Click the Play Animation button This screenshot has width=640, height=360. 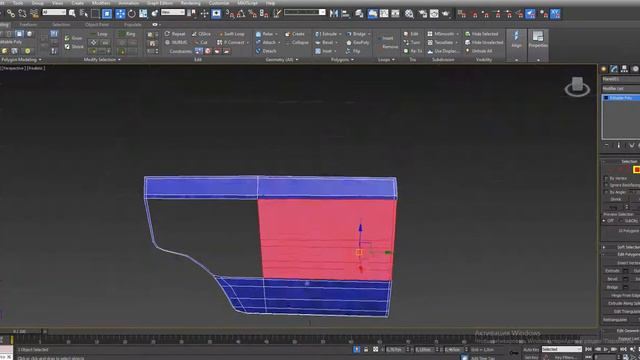tap(606, 349)
